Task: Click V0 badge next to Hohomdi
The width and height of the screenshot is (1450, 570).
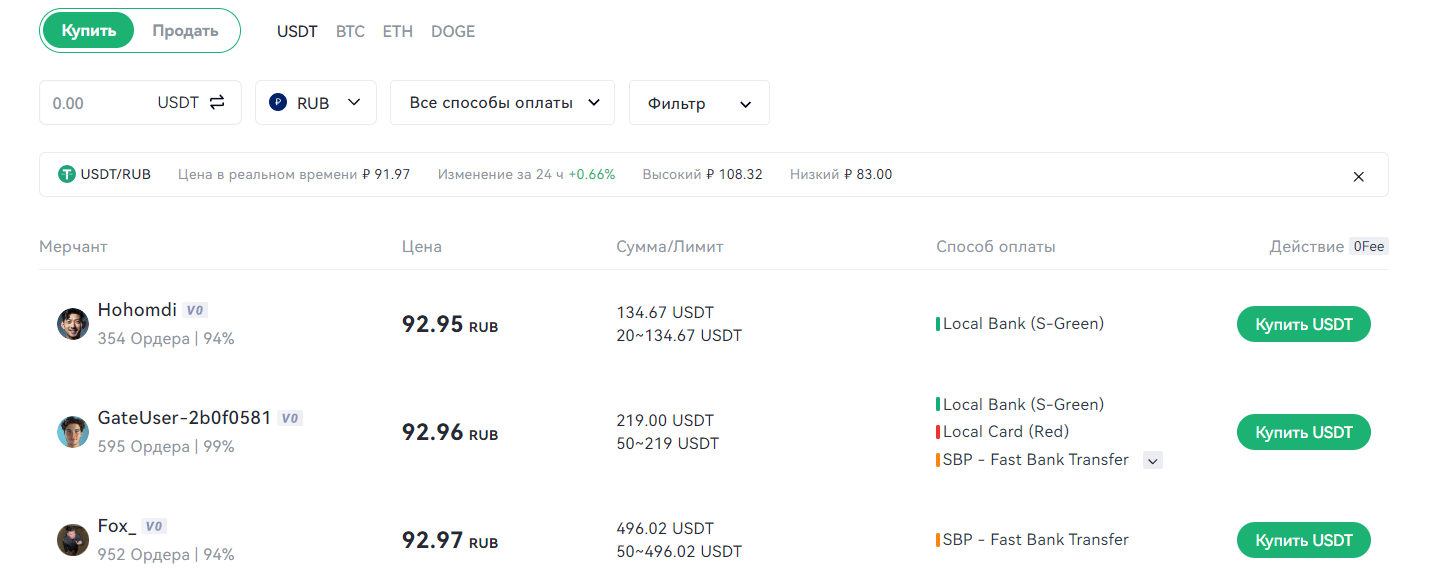Action: [x=196, y=310]
